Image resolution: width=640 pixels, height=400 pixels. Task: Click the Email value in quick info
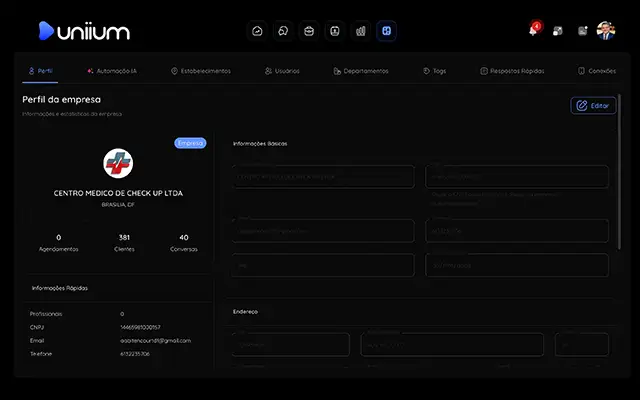(x=155, y=340)
